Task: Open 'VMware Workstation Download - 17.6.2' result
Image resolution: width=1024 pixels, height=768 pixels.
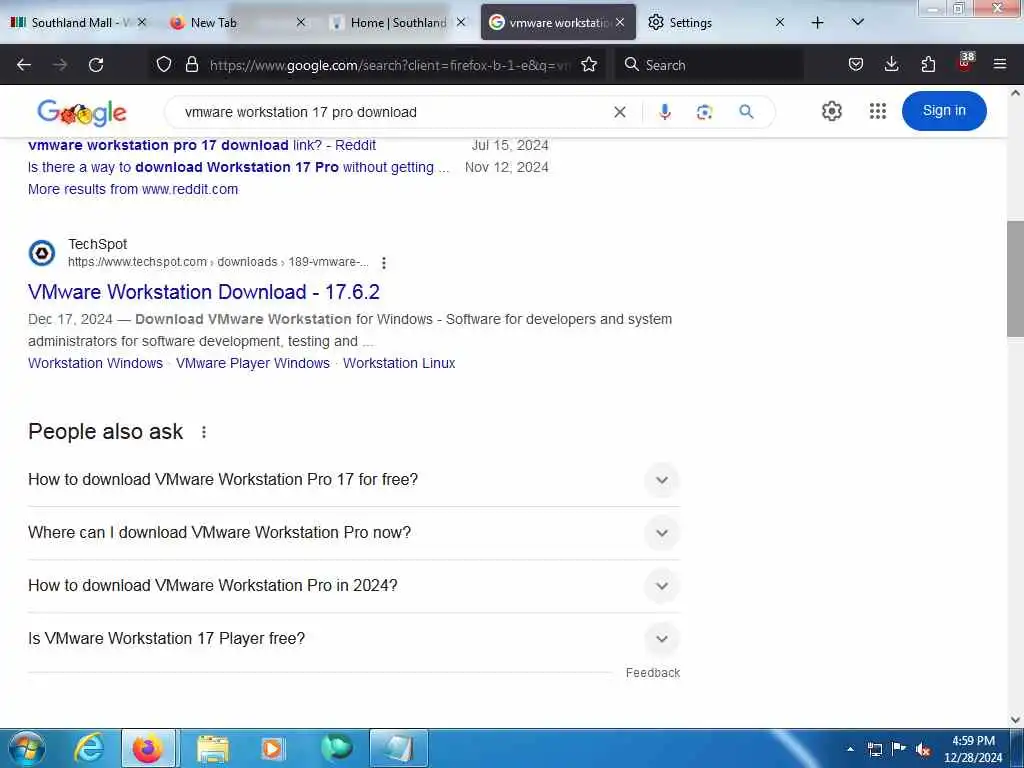Action: click(204, 292)
